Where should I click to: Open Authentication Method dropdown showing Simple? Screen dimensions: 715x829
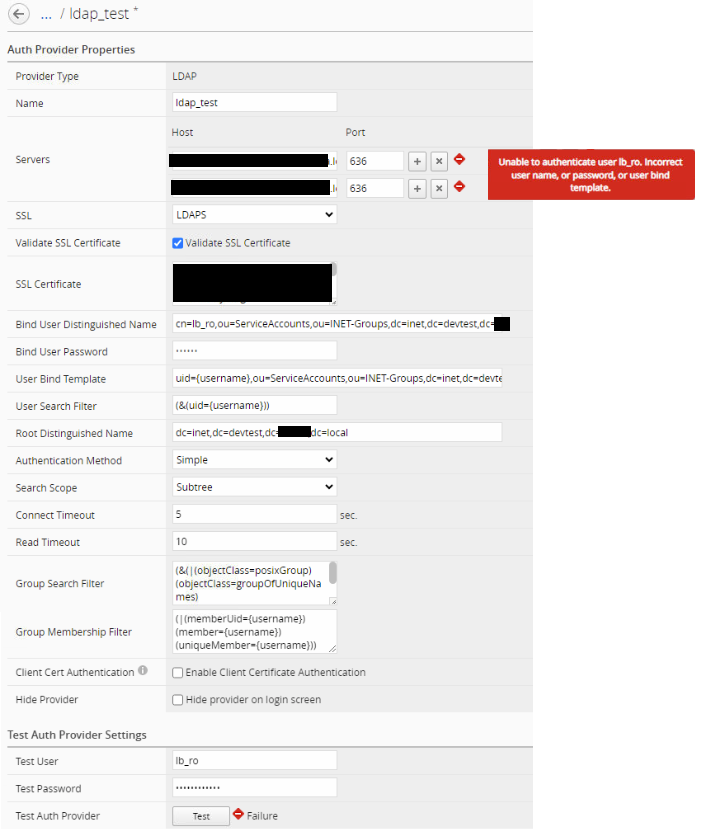[x=254, y=460]
